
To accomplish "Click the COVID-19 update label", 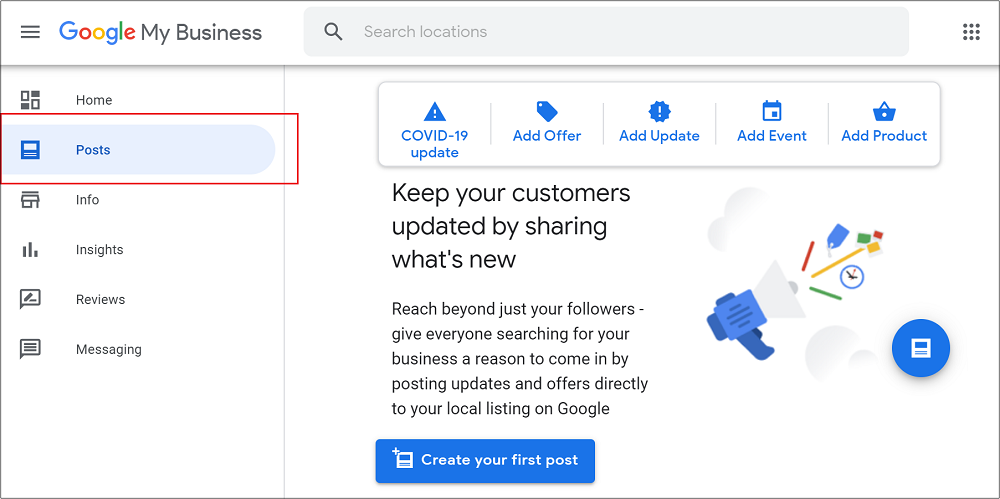I will [434, 144].
